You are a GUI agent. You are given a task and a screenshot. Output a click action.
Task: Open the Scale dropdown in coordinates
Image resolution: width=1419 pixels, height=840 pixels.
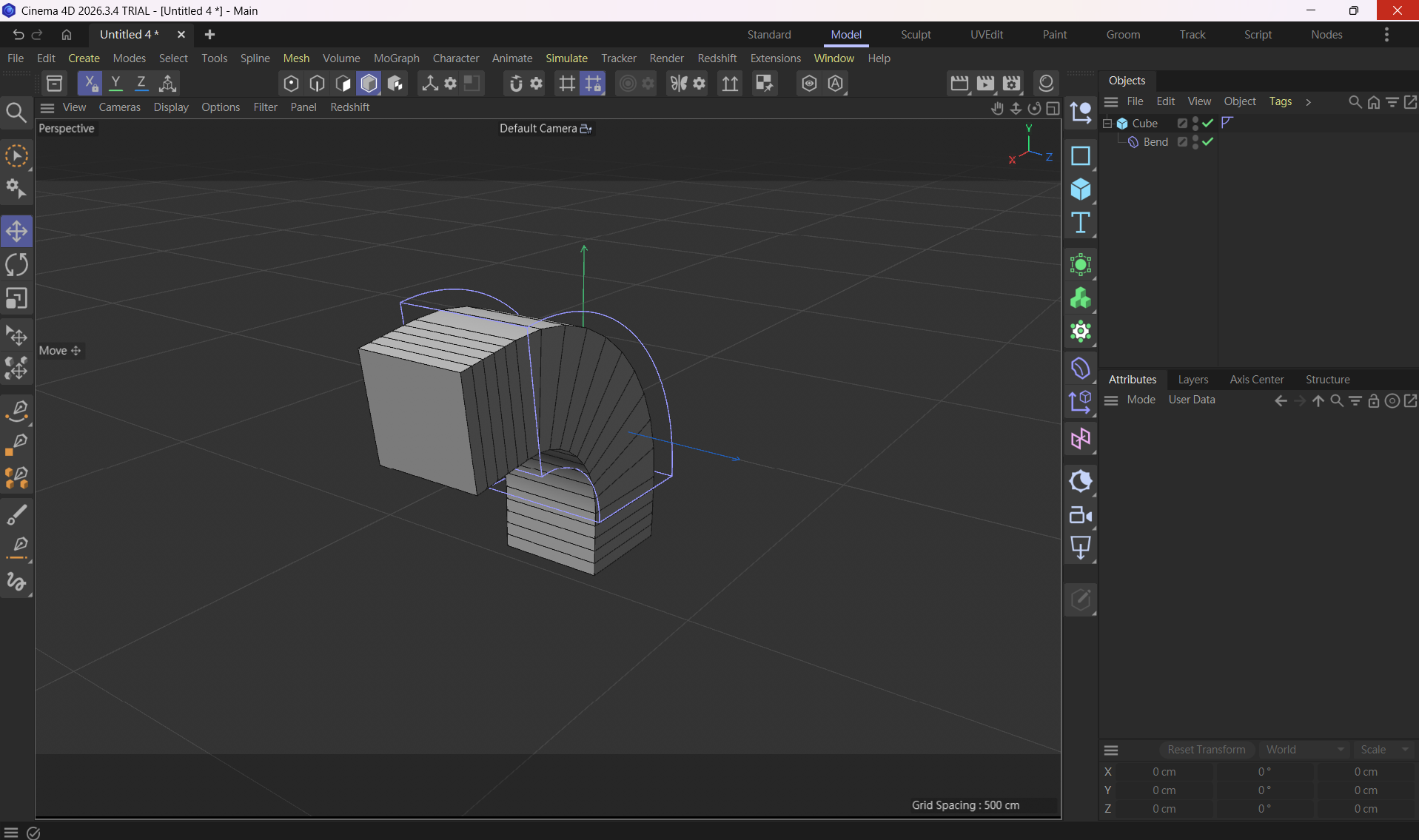(x=1383, y=750)
